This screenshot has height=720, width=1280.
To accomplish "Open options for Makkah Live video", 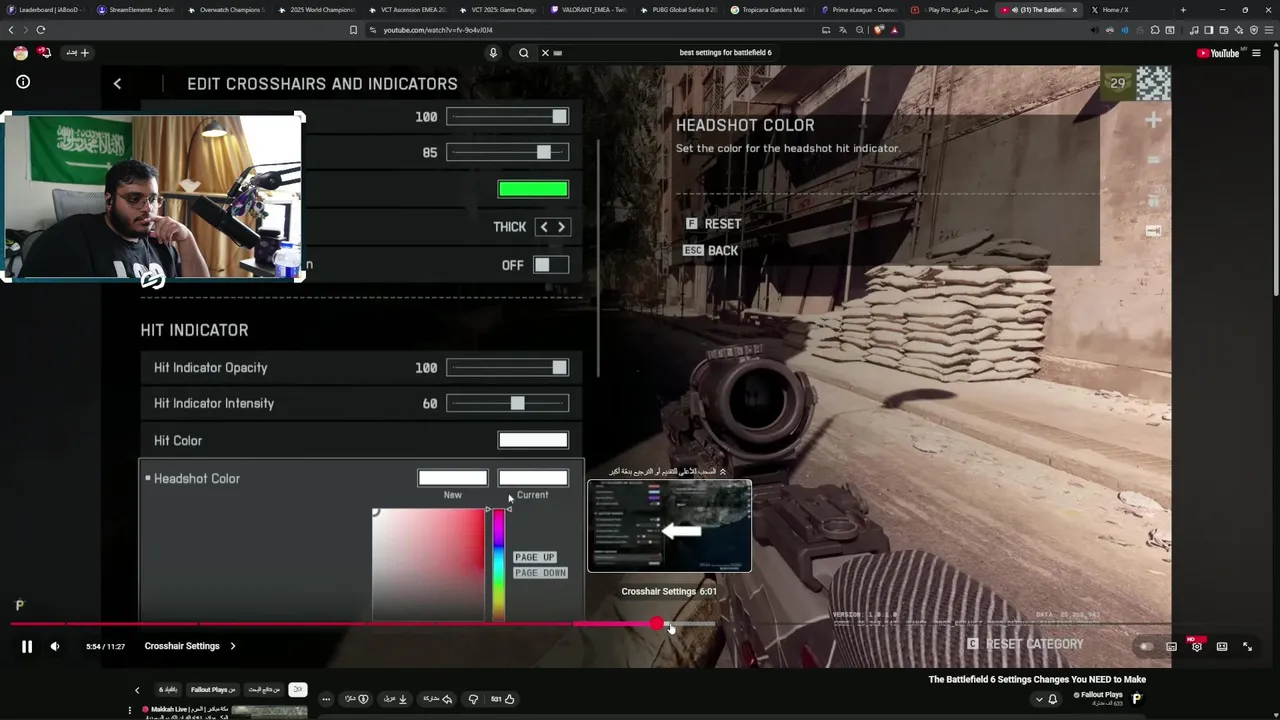I will [x=130, y=711].
